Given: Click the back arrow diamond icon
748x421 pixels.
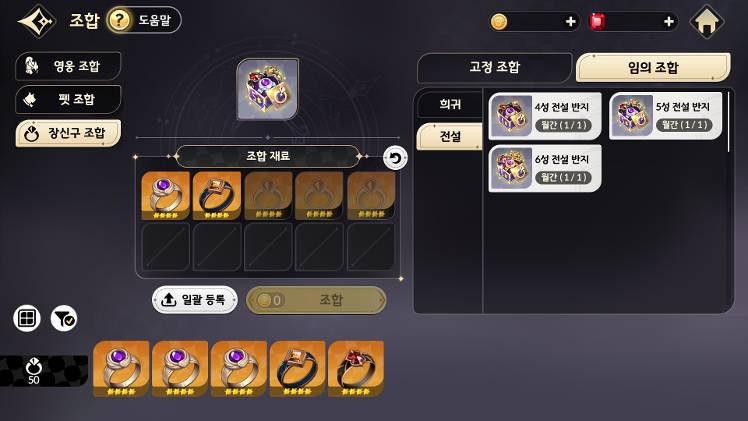Looking at the screenshot, I should pyautogui.click(x=37, y=21).
